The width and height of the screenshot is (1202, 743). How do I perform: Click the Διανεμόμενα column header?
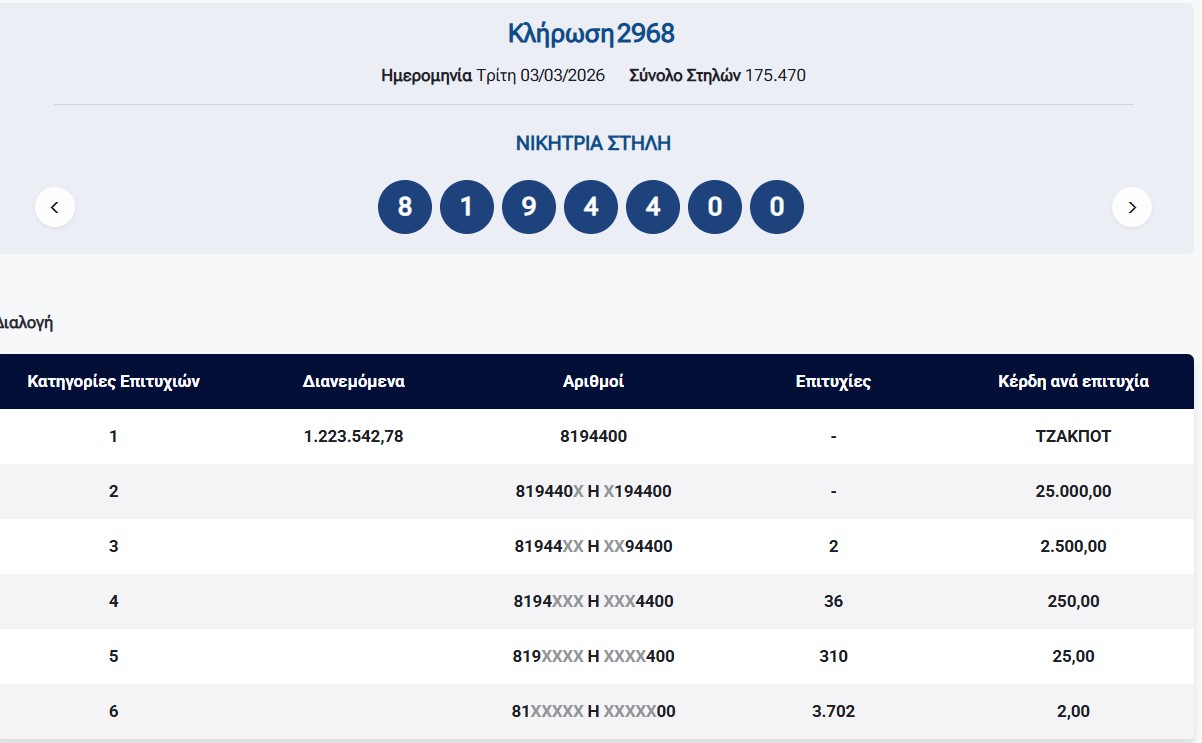click(x=353, y=381)
